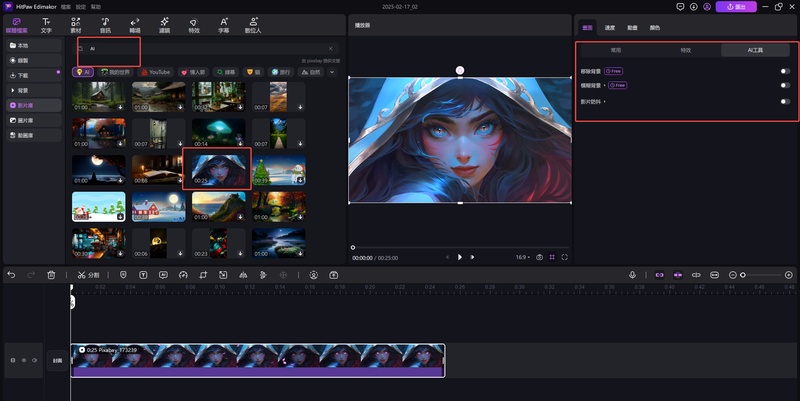Enable the 模糊背景 (Blur Background) switch
This screenshot has height=401, width=800.
pyautogui.click(x=785, y=86)
